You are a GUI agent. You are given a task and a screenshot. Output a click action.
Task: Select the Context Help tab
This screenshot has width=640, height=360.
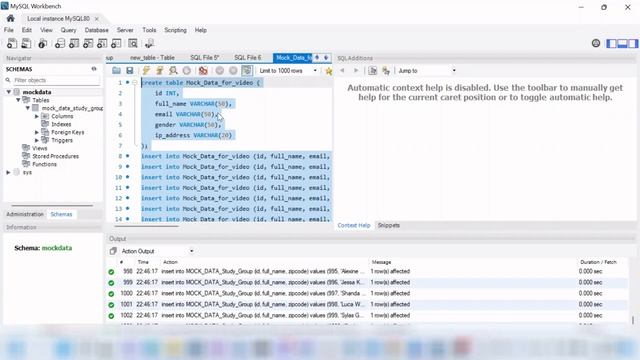click(x=354, y=225)
